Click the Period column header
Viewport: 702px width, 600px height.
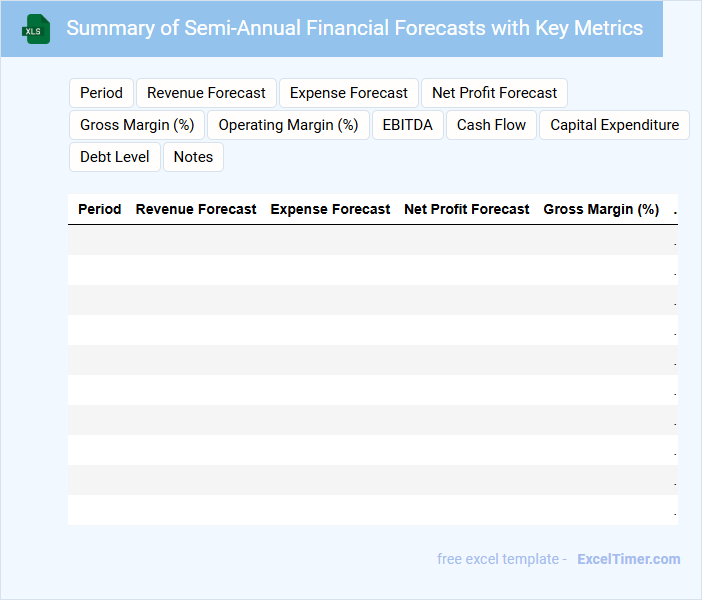pyautogui.click(x=99, y=209)
